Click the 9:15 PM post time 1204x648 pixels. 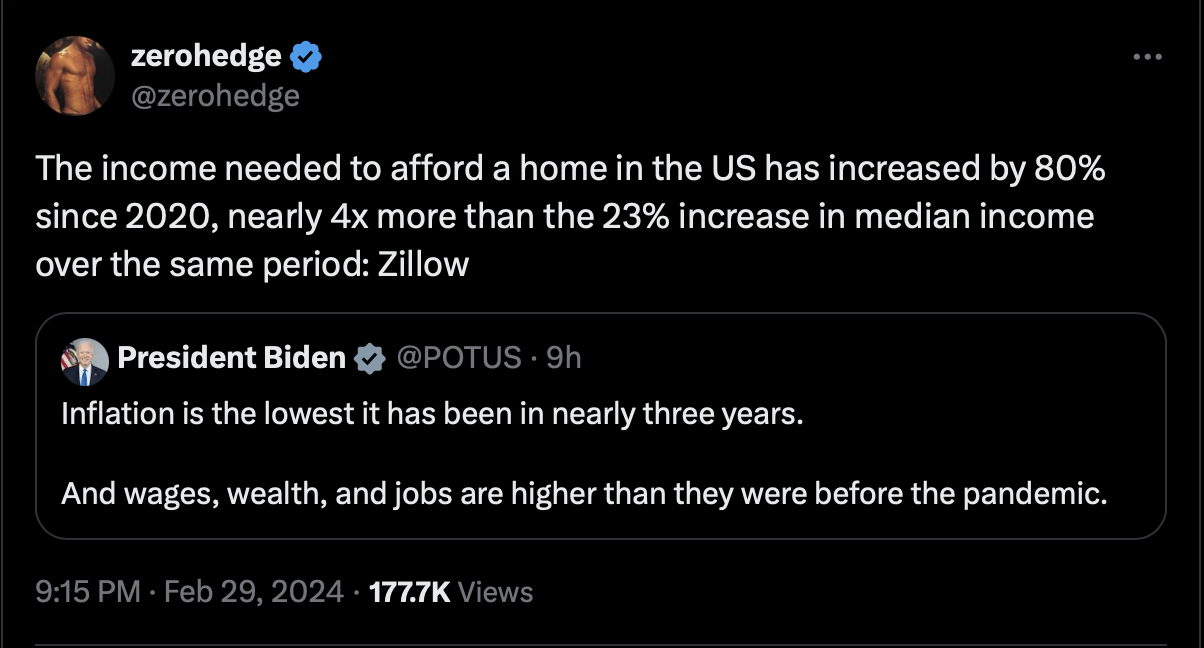[88, 592]
